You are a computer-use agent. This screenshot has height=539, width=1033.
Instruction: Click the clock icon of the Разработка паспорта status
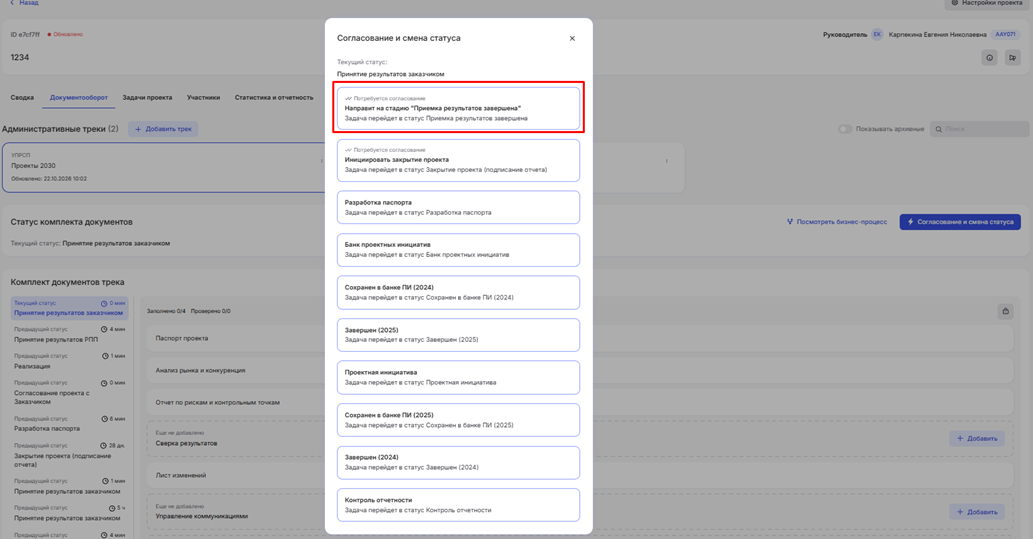click(x=105, y=419)
